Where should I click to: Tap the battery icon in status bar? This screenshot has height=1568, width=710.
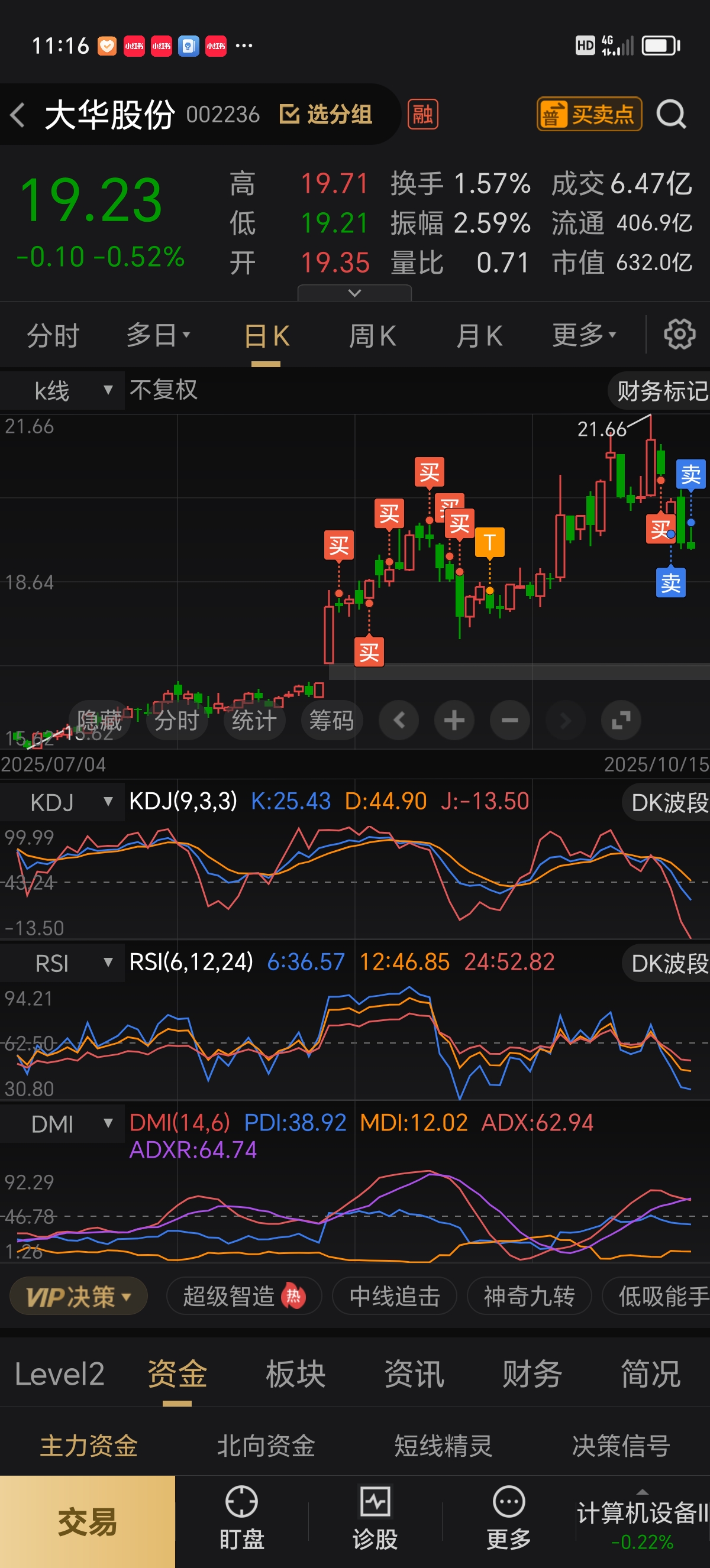(x=661, y=46)
